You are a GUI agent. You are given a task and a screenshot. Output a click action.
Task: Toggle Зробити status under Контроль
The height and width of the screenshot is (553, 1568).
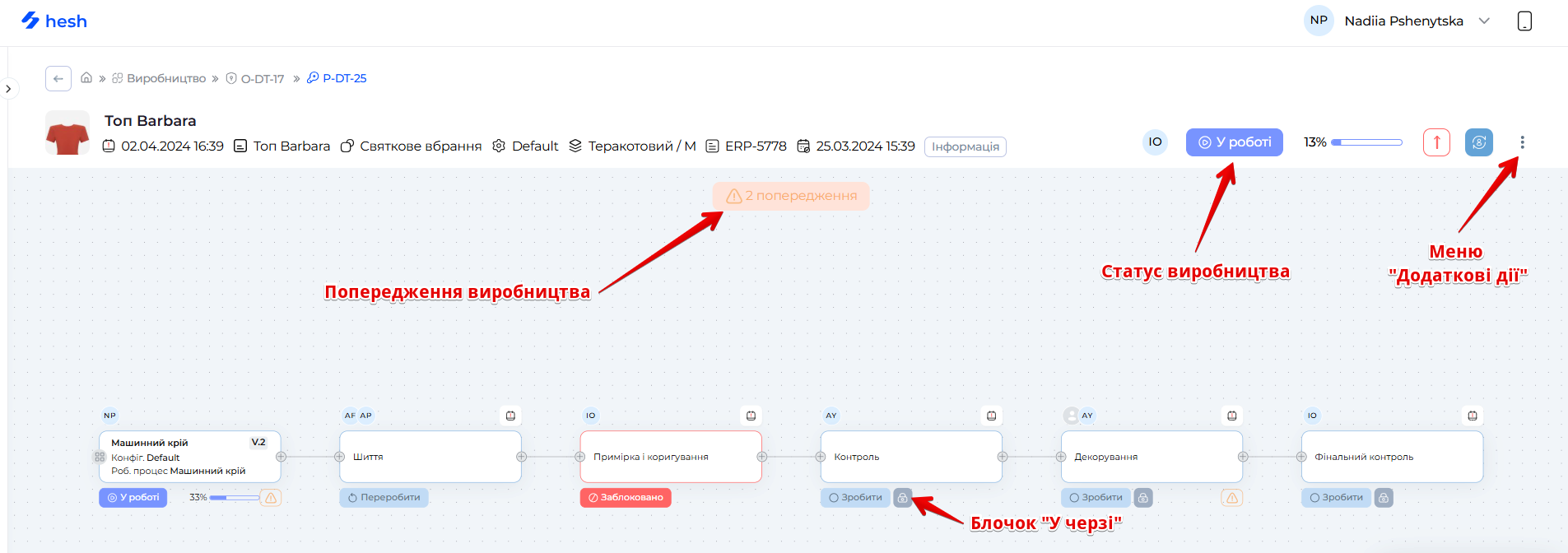coord(855,498)
